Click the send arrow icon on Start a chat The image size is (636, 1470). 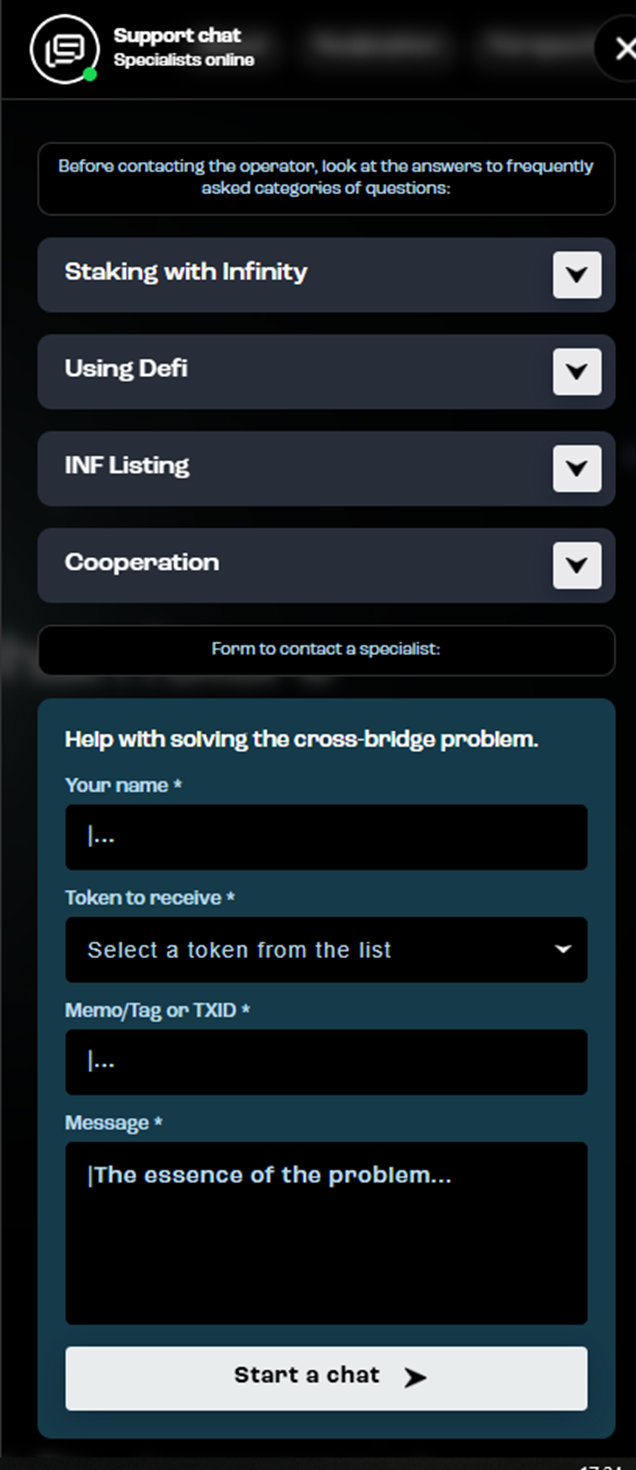(x=415, y=1378)
